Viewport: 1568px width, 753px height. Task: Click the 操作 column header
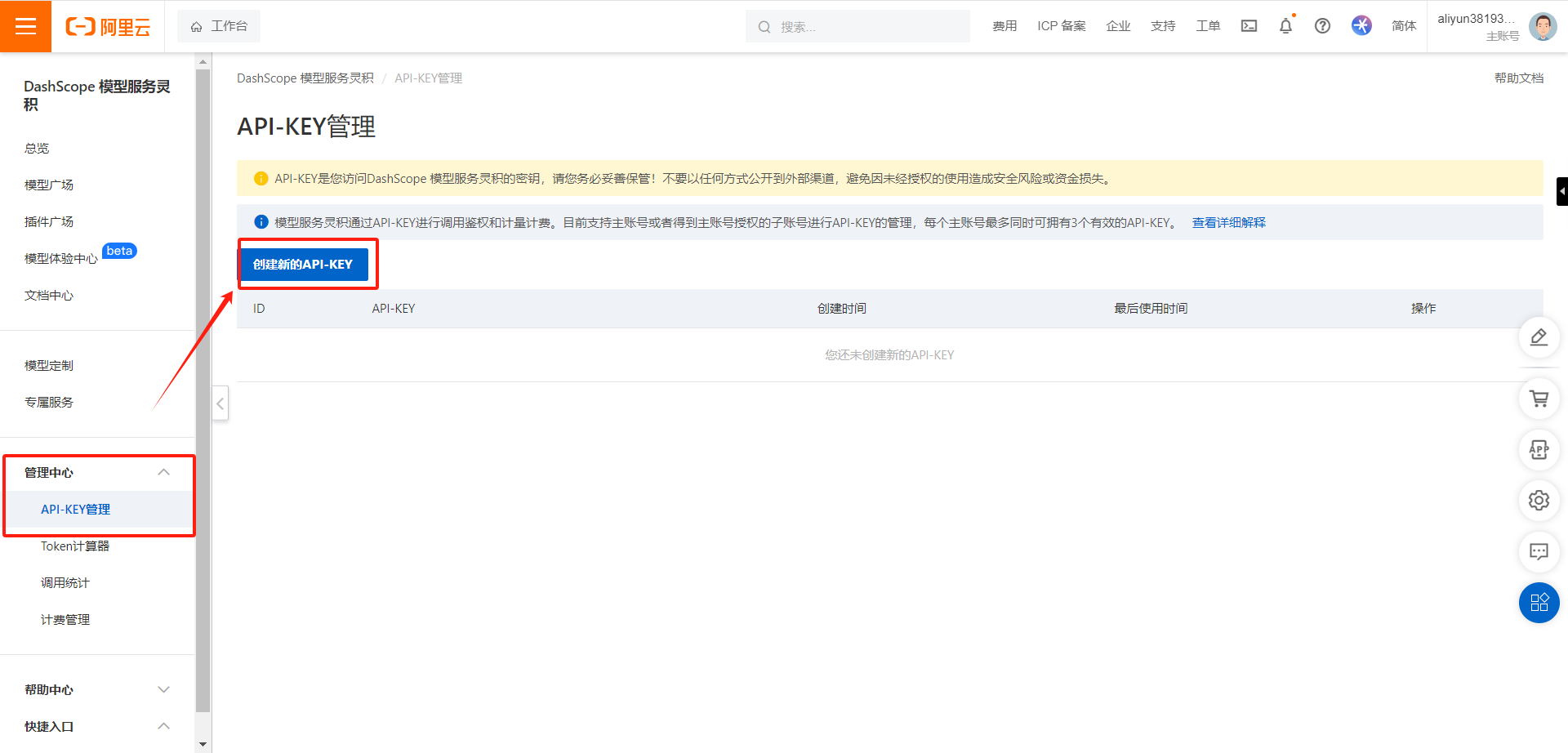(1423, 308)
